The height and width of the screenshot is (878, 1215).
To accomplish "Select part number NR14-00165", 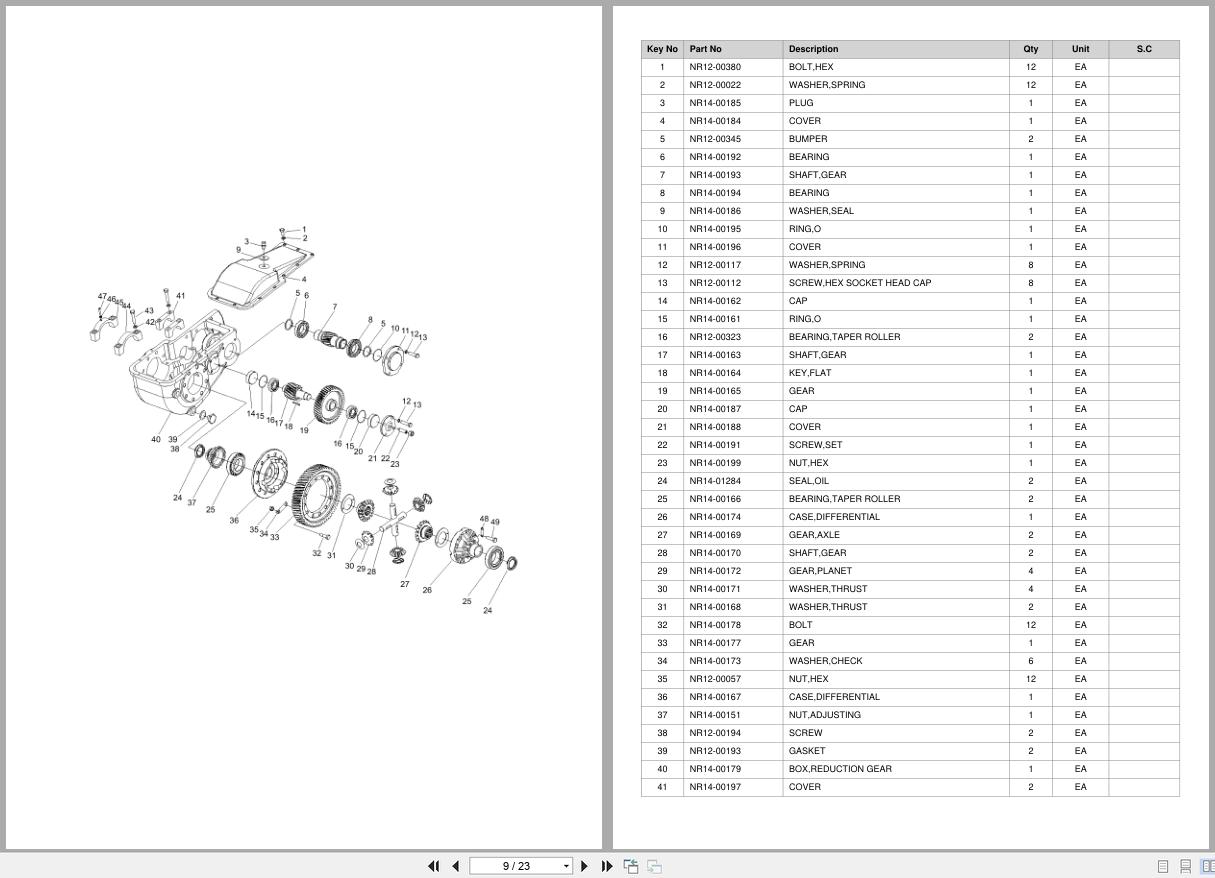I will [x=715, y=391].
